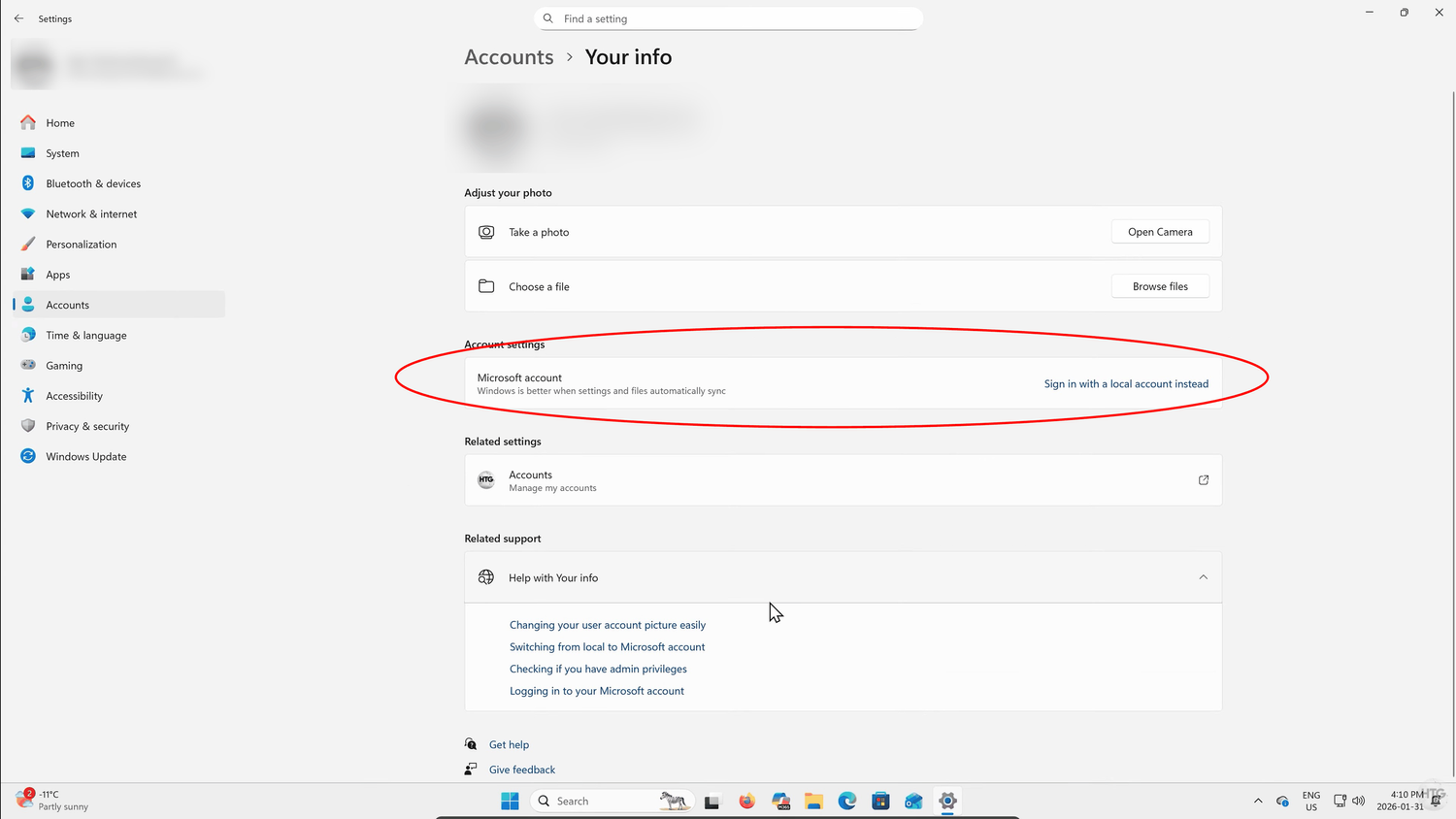This screenshot has width=1456, height=819.
Task: Click the Open Camera button
Action: point(1160,232)
